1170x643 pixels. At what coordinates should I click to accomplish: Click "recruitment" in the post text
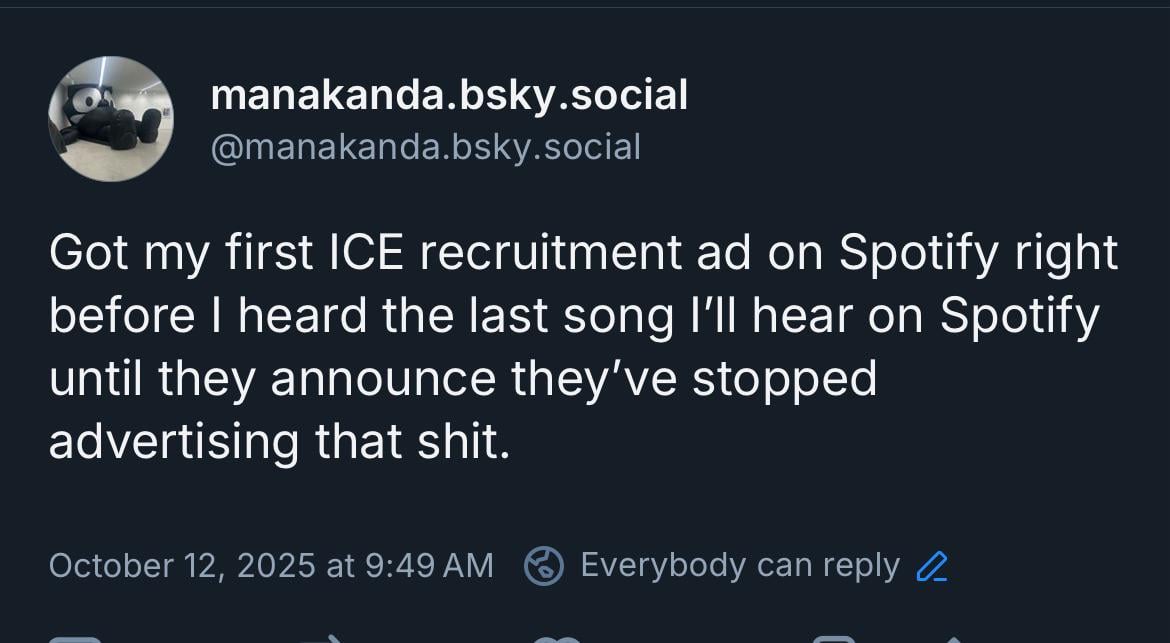[x=551, y=254]
